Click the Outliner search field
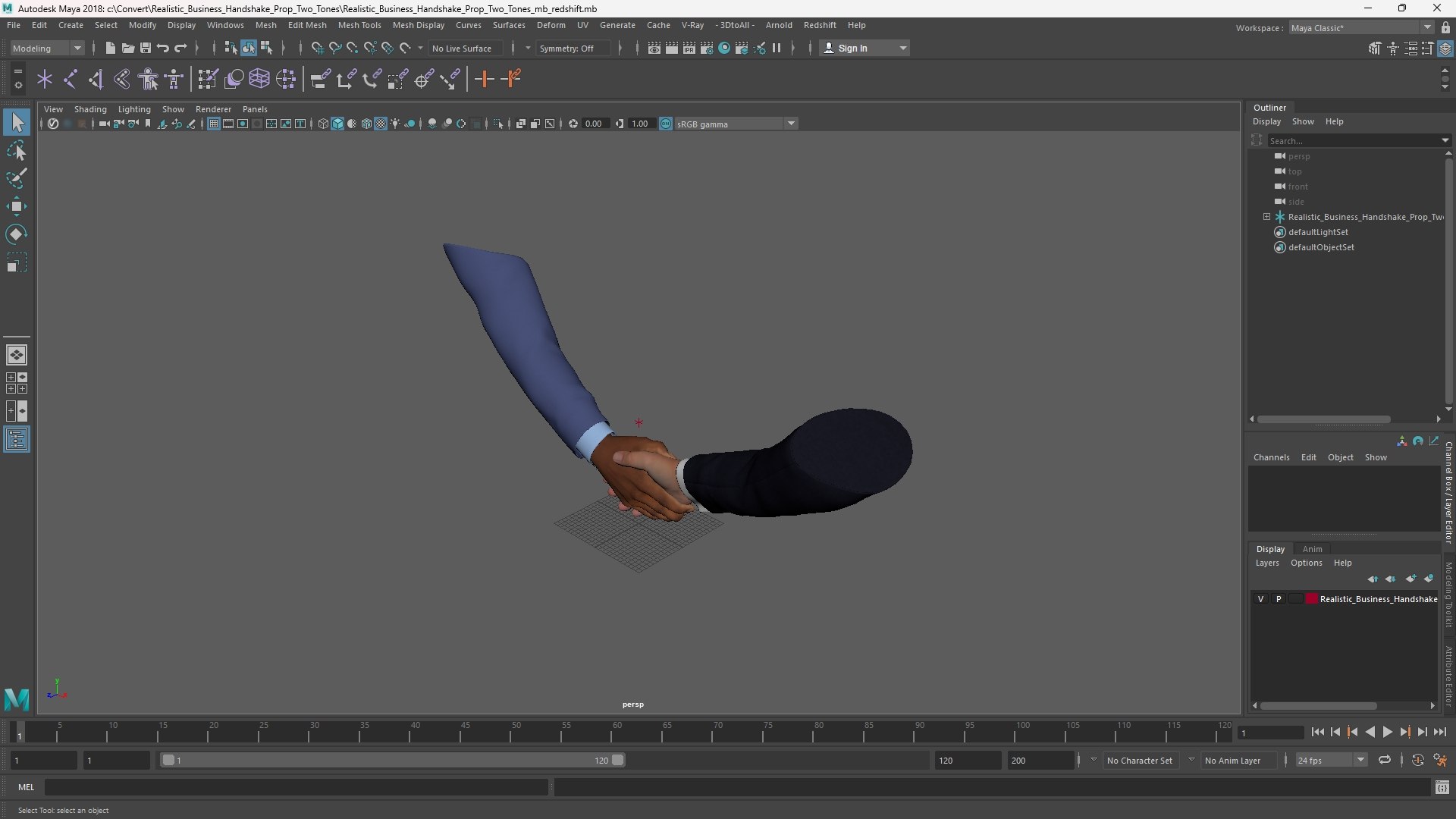The height and width of the screenshot is (819, 1456). click(x=1354, y=141)
